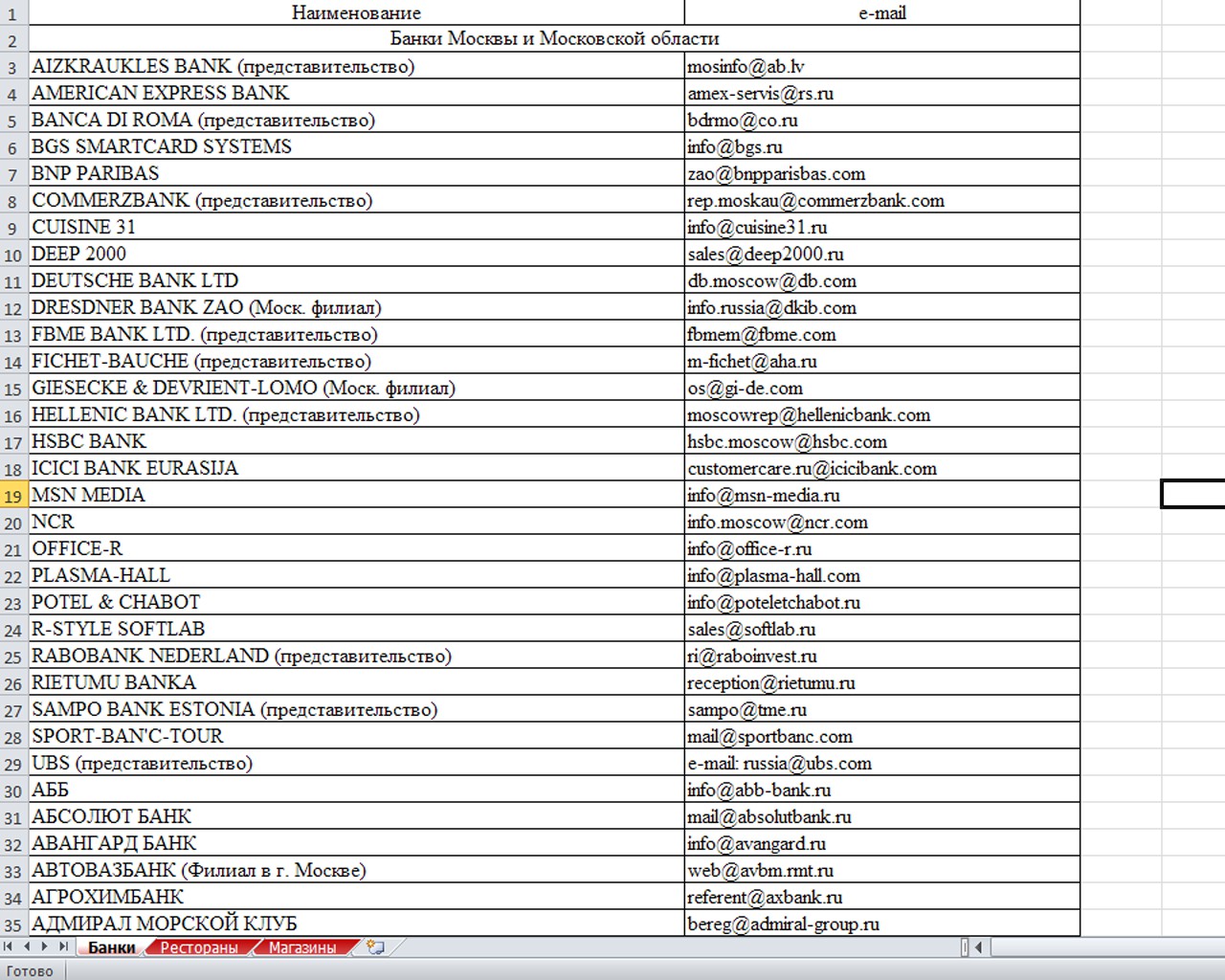Select email mosinfo@ab.lv
1225x980 pixels.
tap(882, 66)
